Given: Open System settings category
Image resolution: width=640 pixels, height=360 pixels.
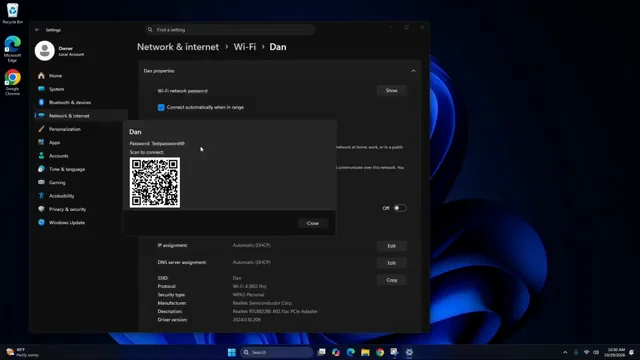Looking at the screenshot, I should tap(56, 89).
